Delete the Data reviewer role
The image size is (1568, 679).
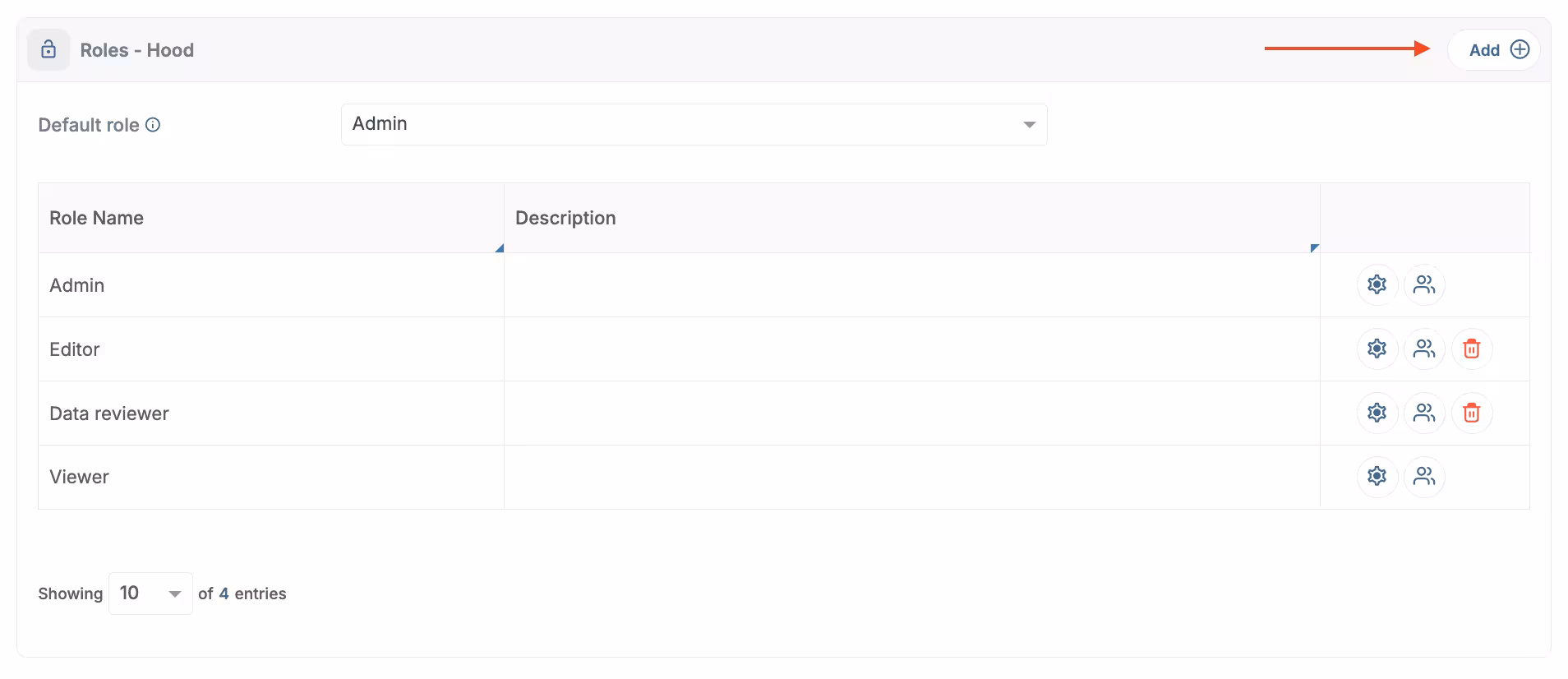1472,413
